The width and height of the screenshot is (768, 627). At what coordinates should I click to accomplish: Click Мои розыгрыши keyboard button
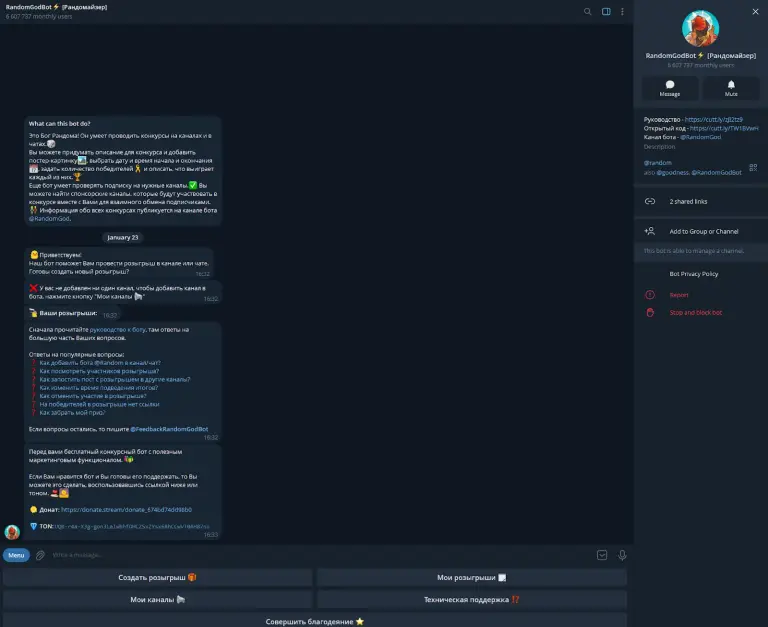471,578
